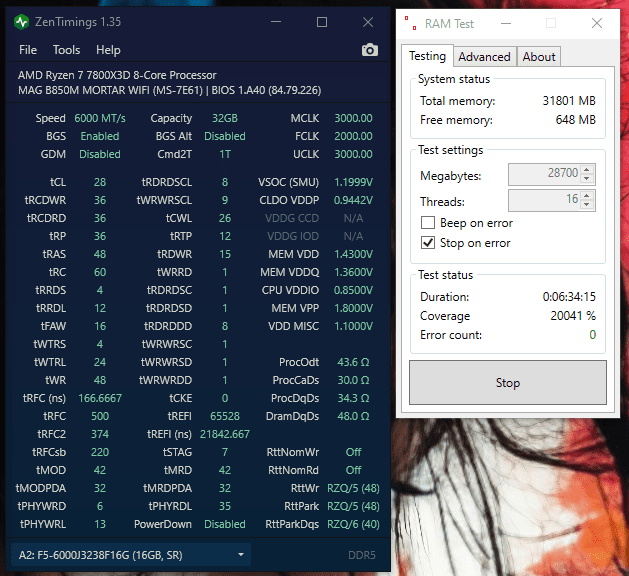
Task: Click the RAM Test app icon
Action: (410, 23)
